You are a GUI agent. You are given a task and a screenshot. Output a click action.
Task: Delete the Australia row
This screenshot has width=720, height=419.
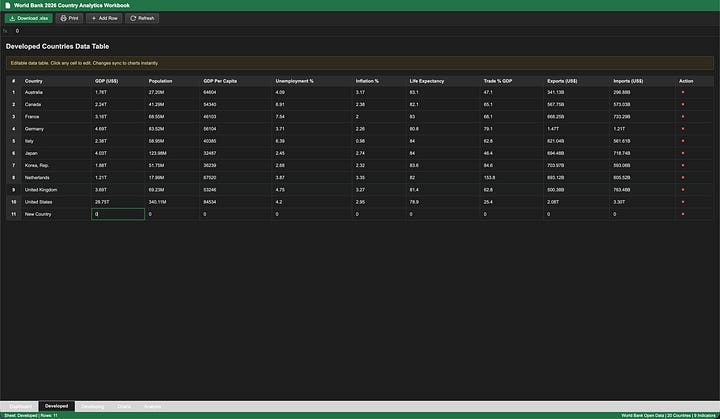click(683, 92)
